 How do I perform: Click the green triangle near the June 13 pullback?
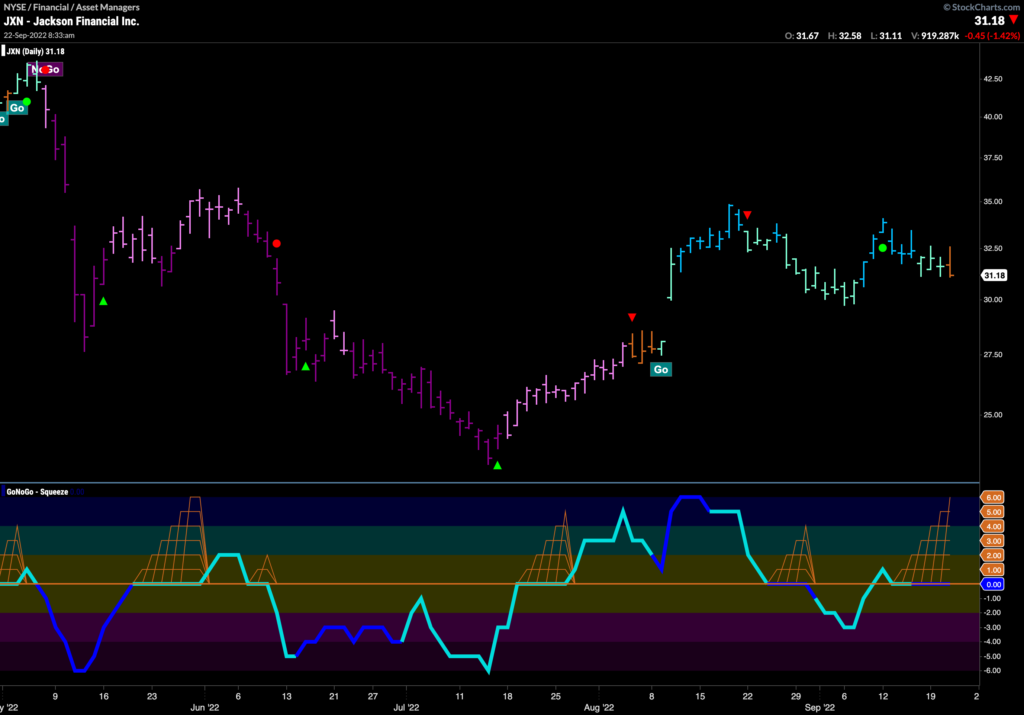(x=306, y=367)
